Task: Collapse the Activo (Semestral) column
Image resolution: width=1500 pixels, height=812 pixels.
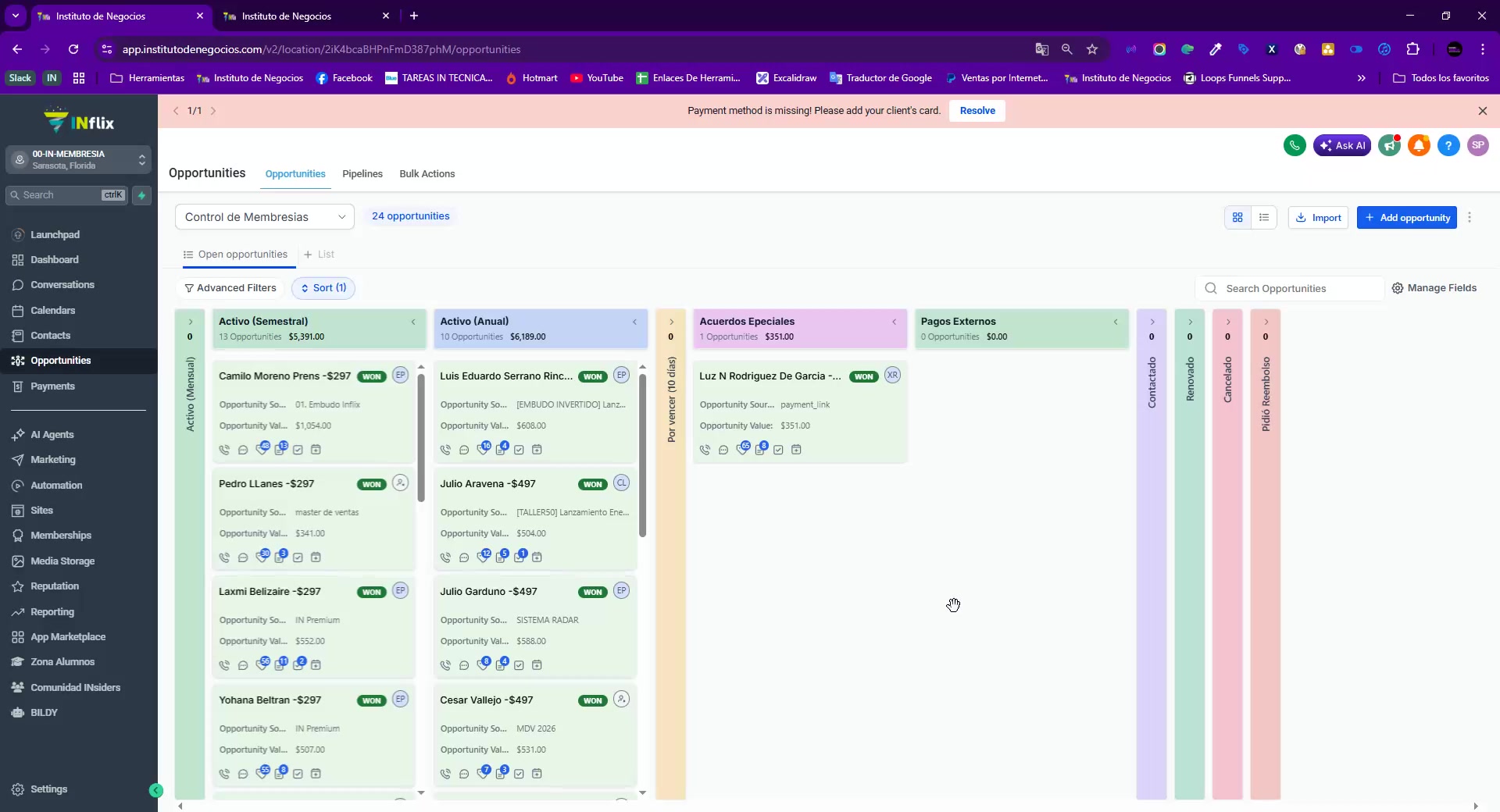Action: tap(413, 322)
